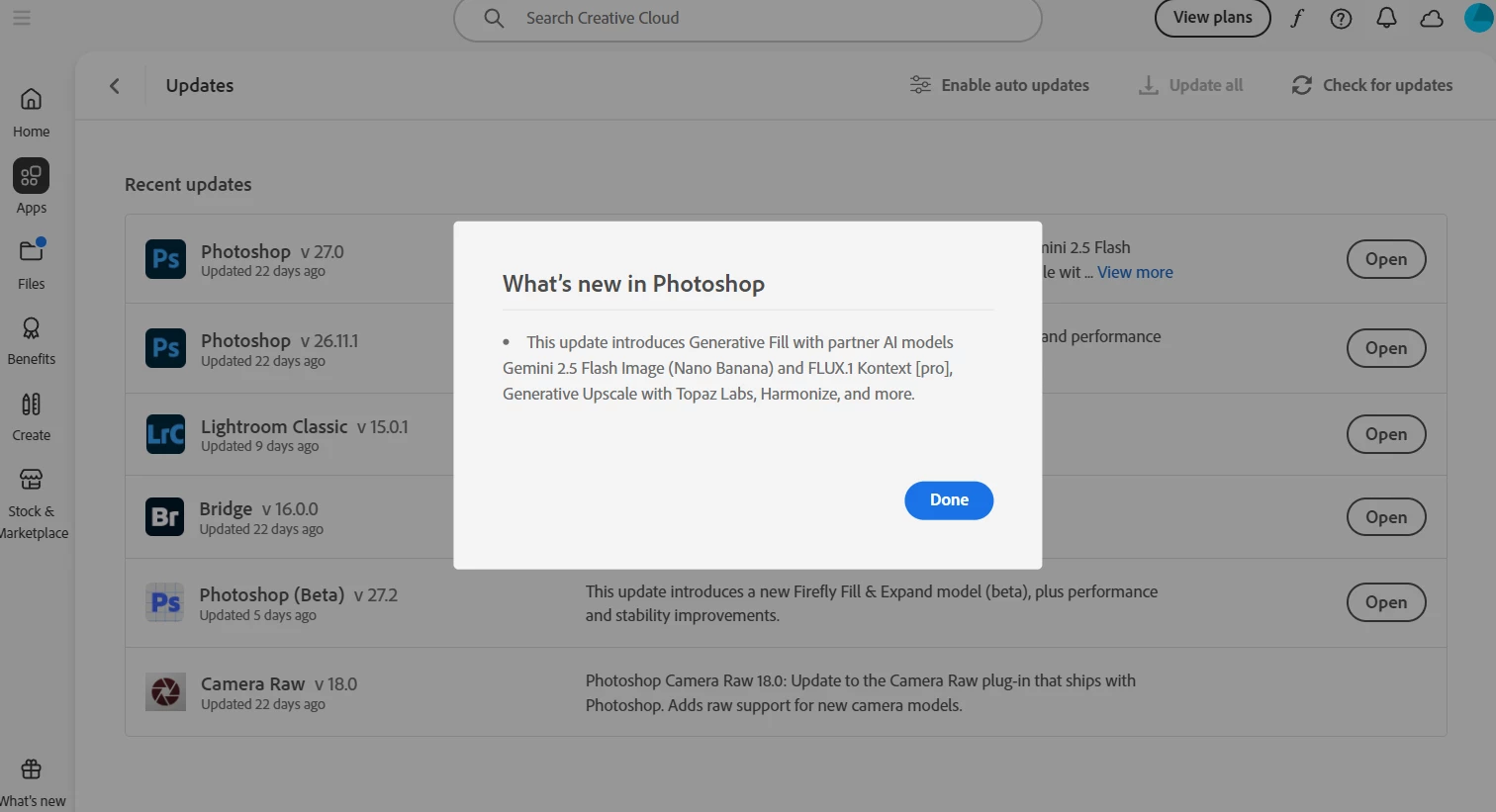Open Photoshop v 26.11.1 with Open button
This screenshot has width=1496, height=812.
(1386, 348)
